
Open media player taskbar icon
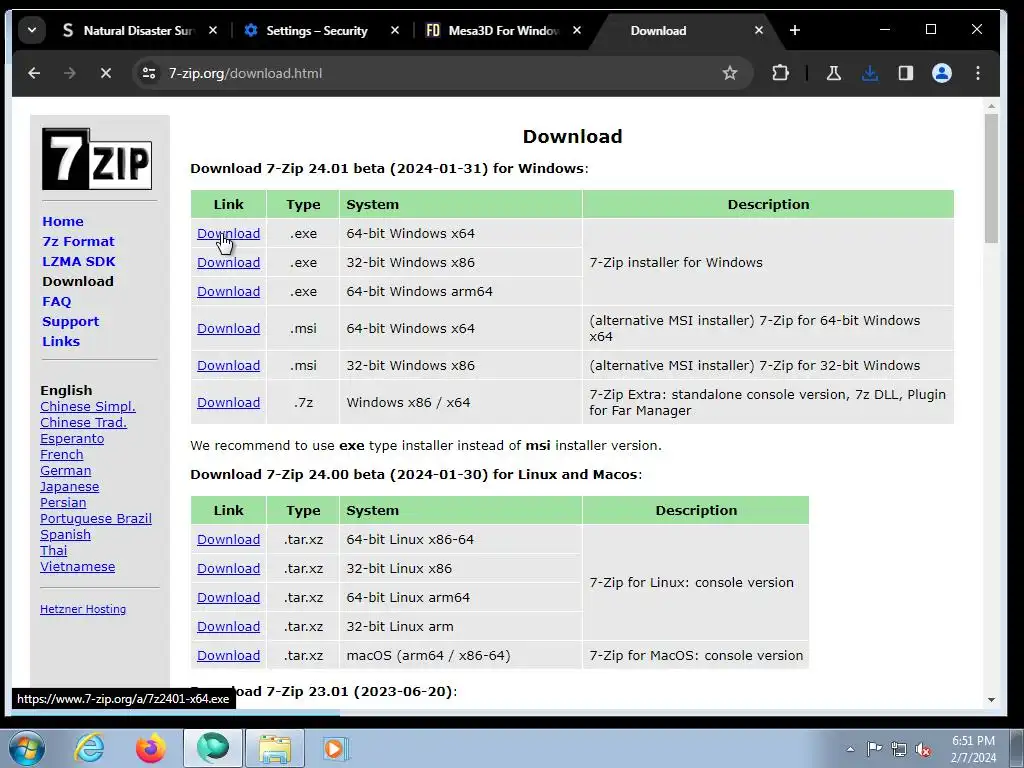pyautogui.click(x=336, y=748)
